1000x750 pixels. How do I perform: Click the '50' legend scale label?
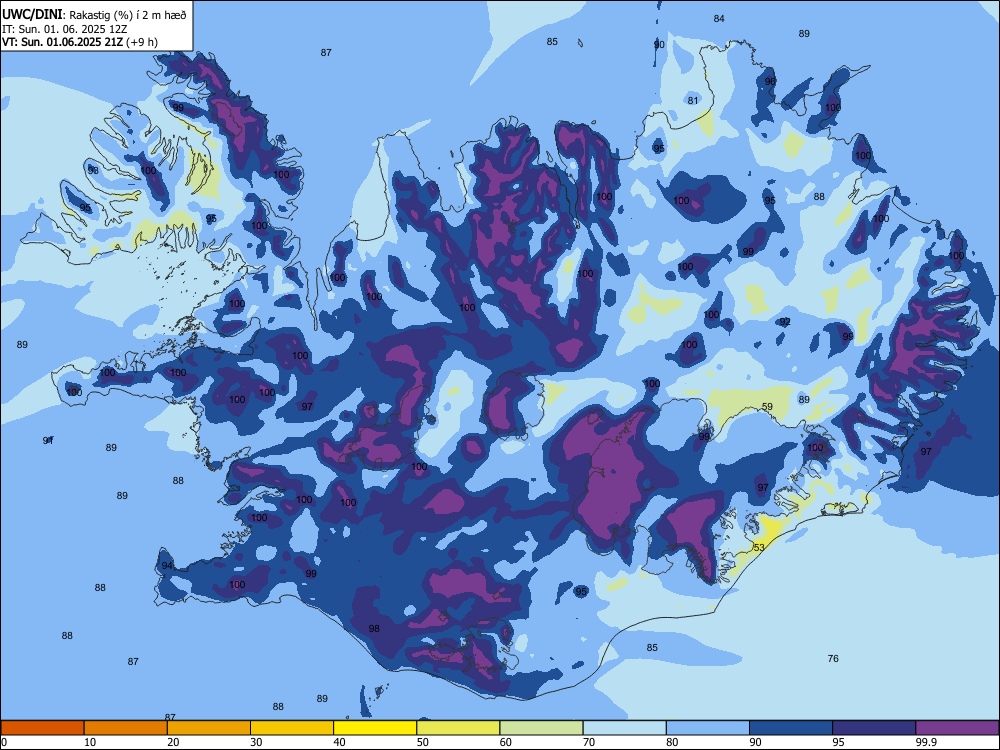[x=422, y=742]
